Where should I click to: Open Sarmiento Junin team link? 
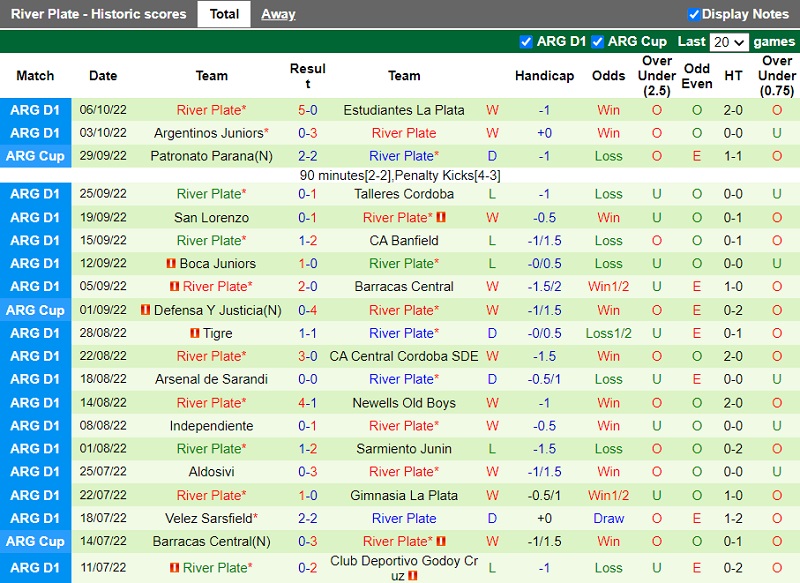[404, 449]
